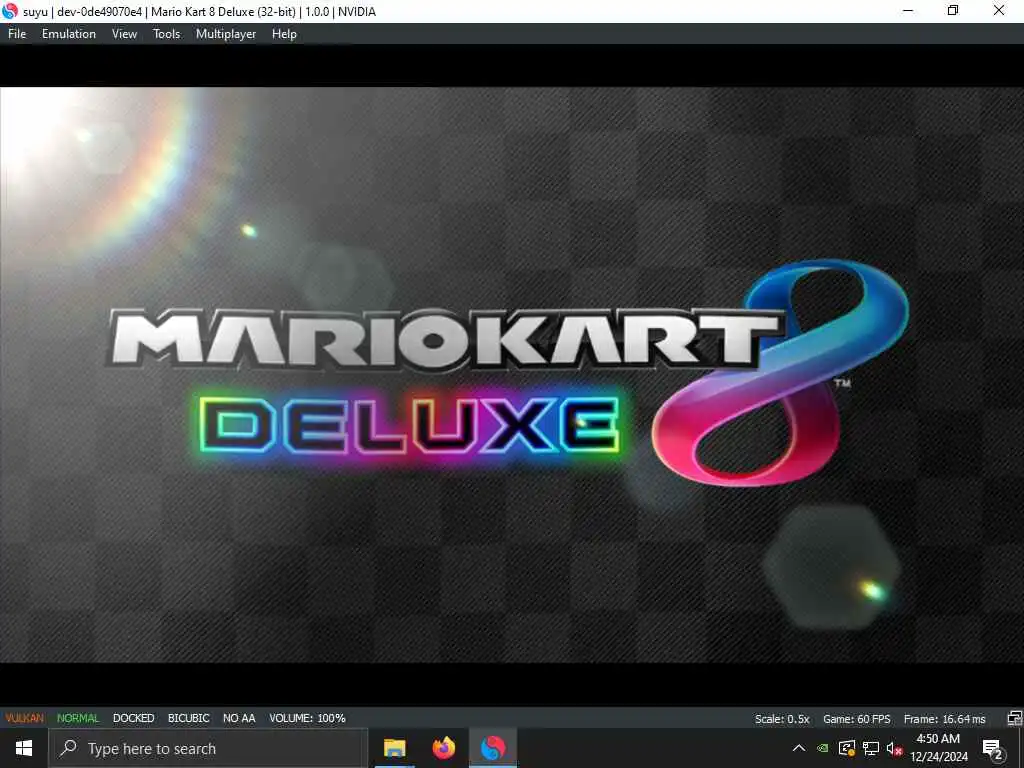
Task: Click the suyu logo in the title bar
Action: click(x=10, y=11)
